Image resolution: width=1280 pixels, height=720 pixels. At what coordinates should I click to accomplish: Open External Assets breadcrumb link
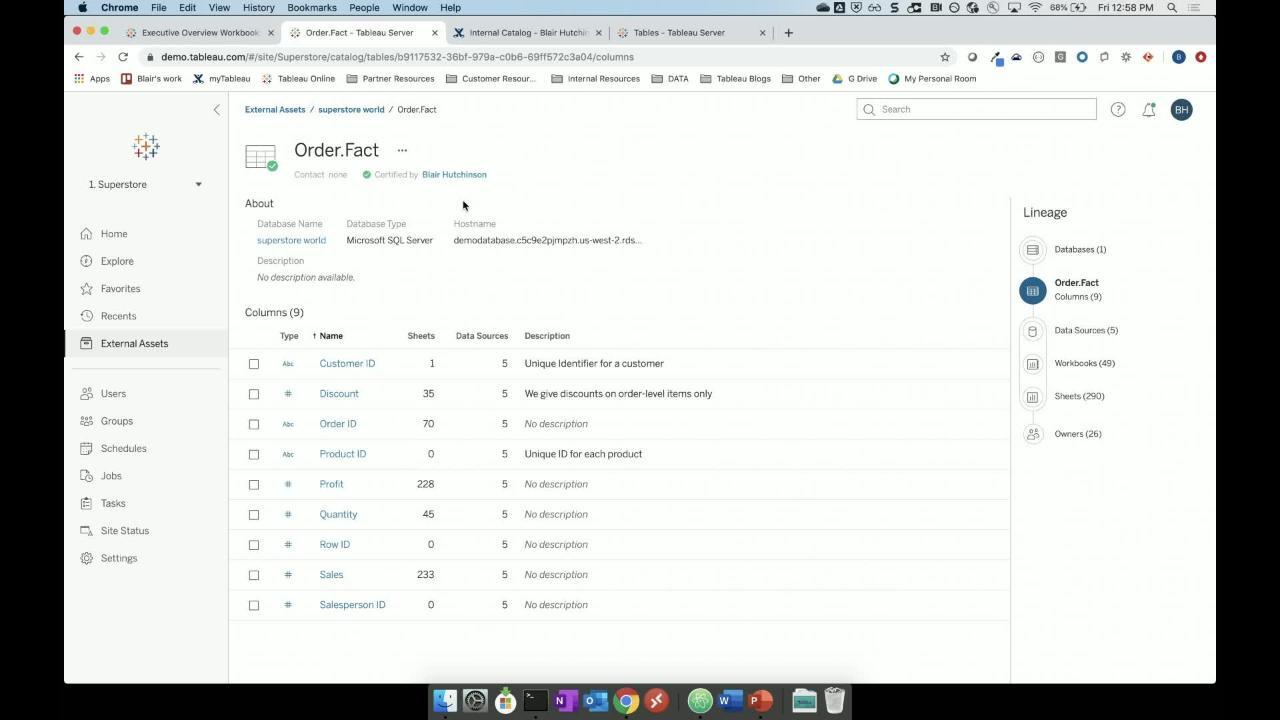[275, 110]
